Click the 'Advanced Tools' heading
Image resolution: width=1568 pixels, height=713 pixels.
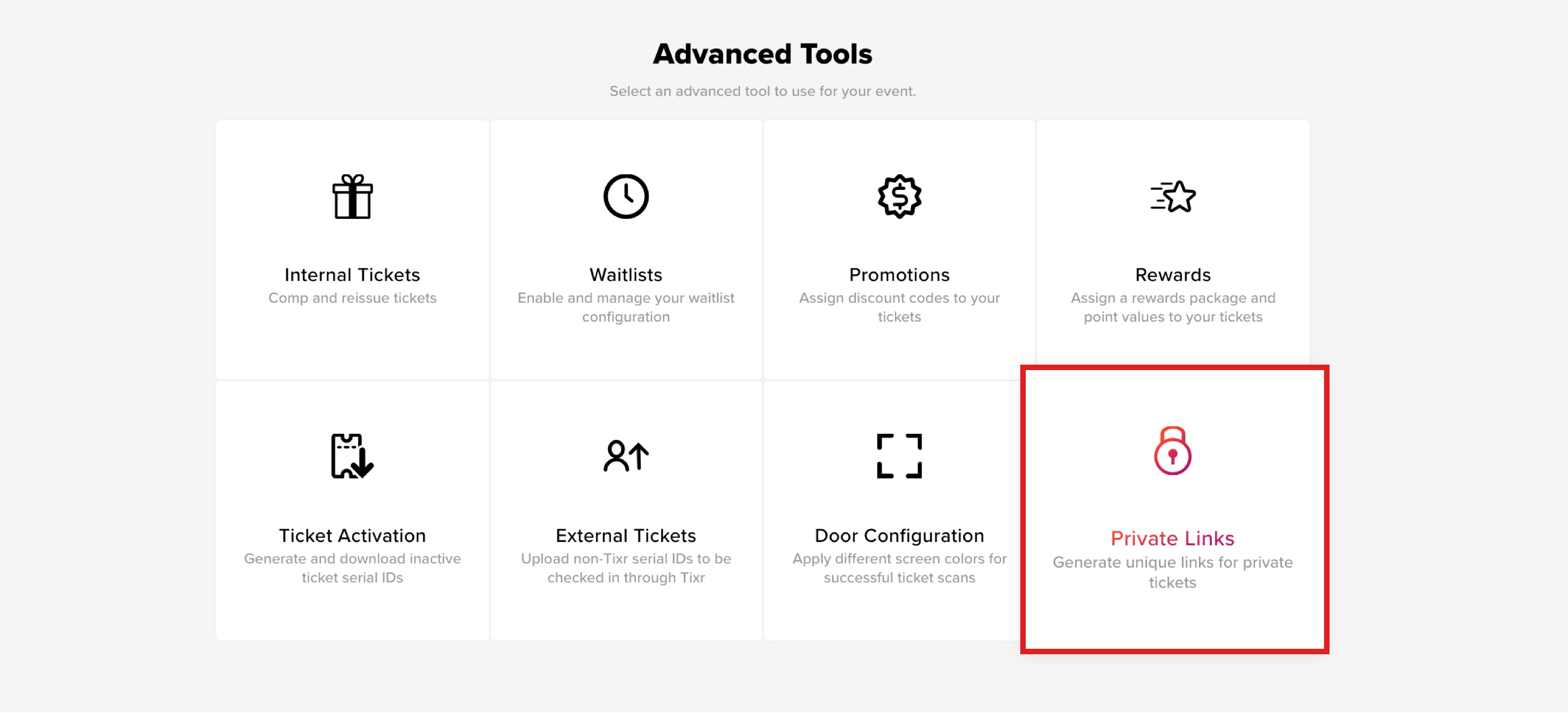[x=762, y=54]
